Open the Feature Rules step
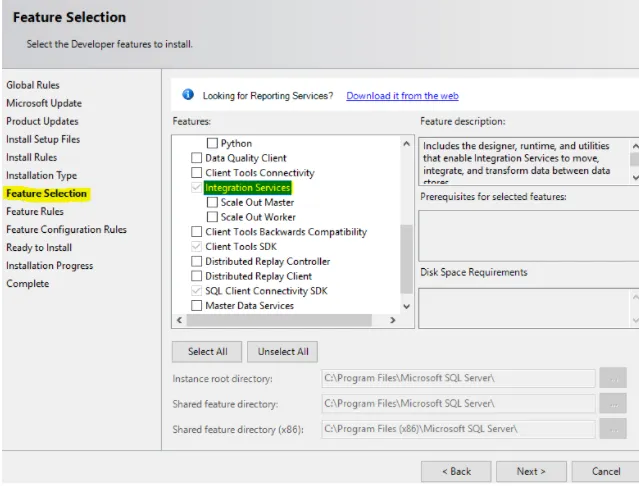Viewport: 639px width, 486px height. (x=35, y=211)
